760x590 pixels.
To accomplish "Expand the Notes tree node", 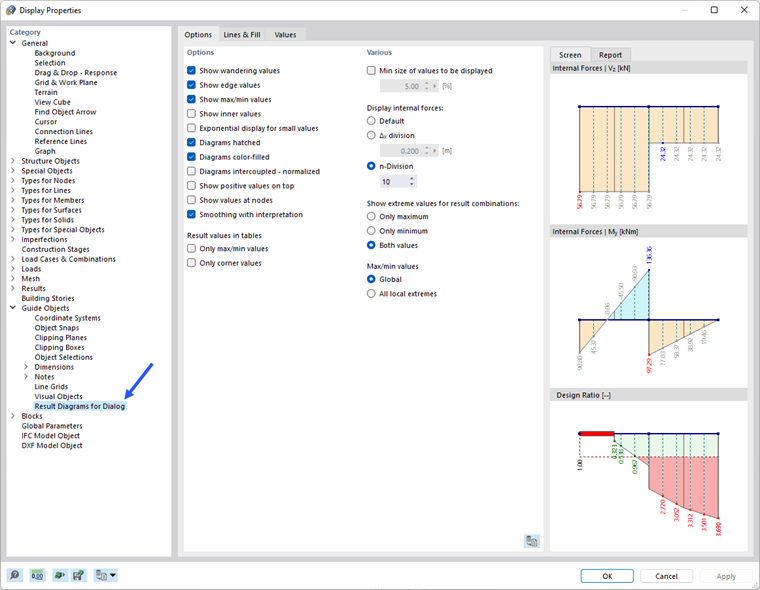I will tap(26, 377).
